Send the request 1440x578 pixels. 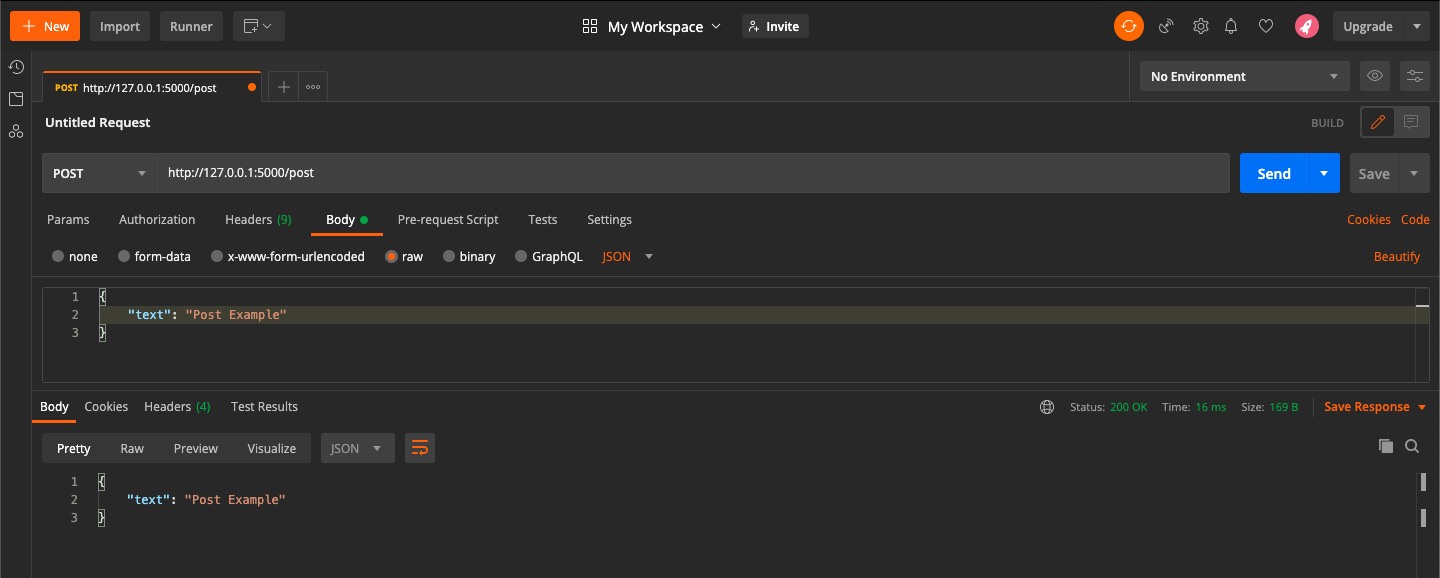[1272, 172]
